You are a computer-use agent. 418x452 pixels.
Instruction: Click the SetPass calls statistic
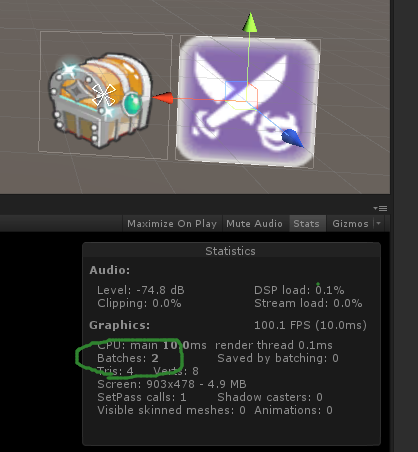click(x=142, y=397)
